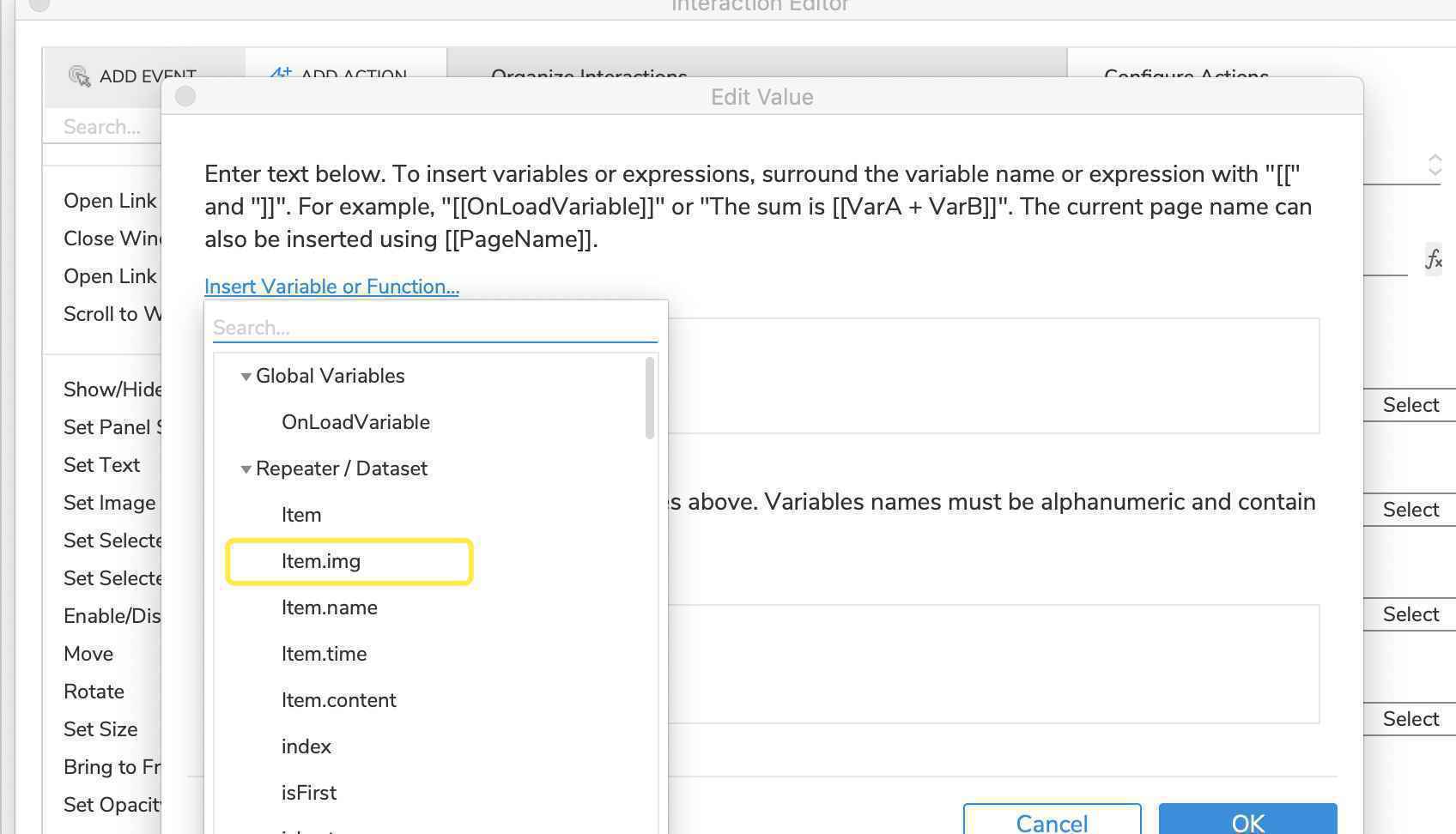Click inside the upper text entry area
This screenshot has height=834, width=1456.
pyautogui.click(x=993, y=376)
